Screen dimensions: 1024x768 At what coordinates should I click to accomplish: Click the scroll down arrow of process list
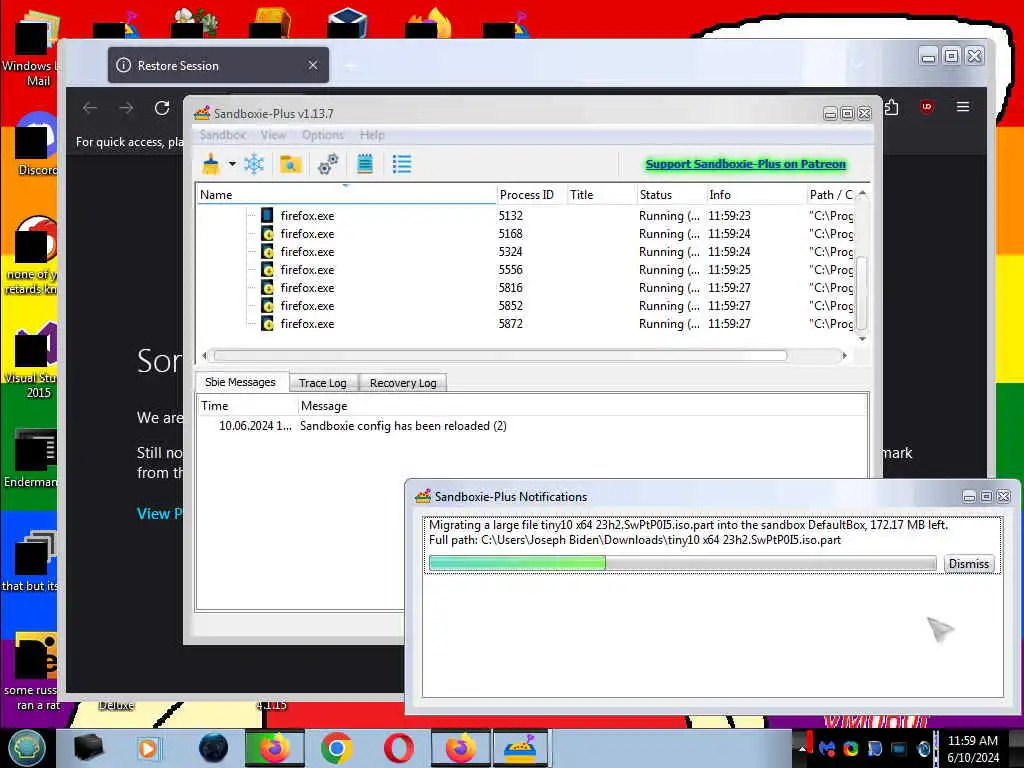click(x=862, y=338)
